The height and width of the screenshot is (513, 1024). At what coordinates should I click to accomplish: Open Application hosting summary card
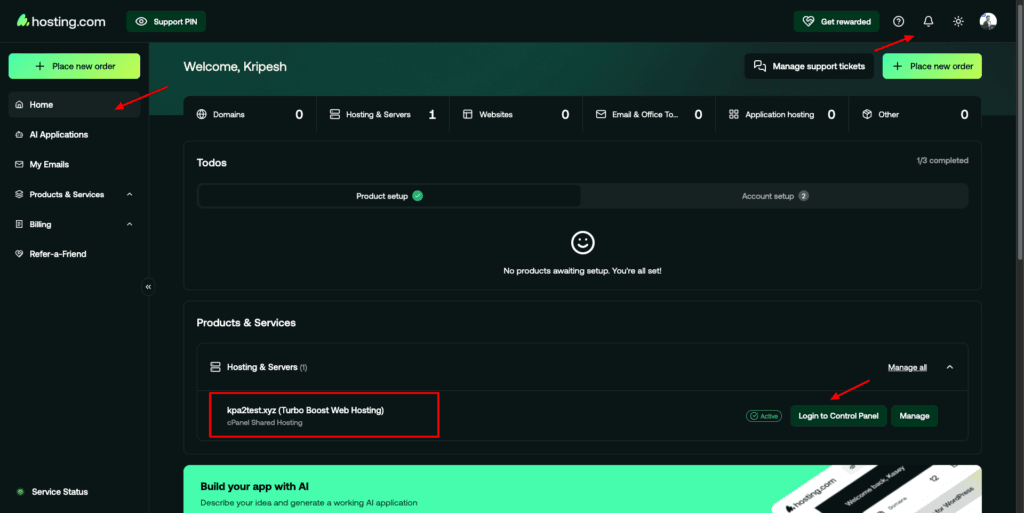pyautogui.click(x=782, y=114)
